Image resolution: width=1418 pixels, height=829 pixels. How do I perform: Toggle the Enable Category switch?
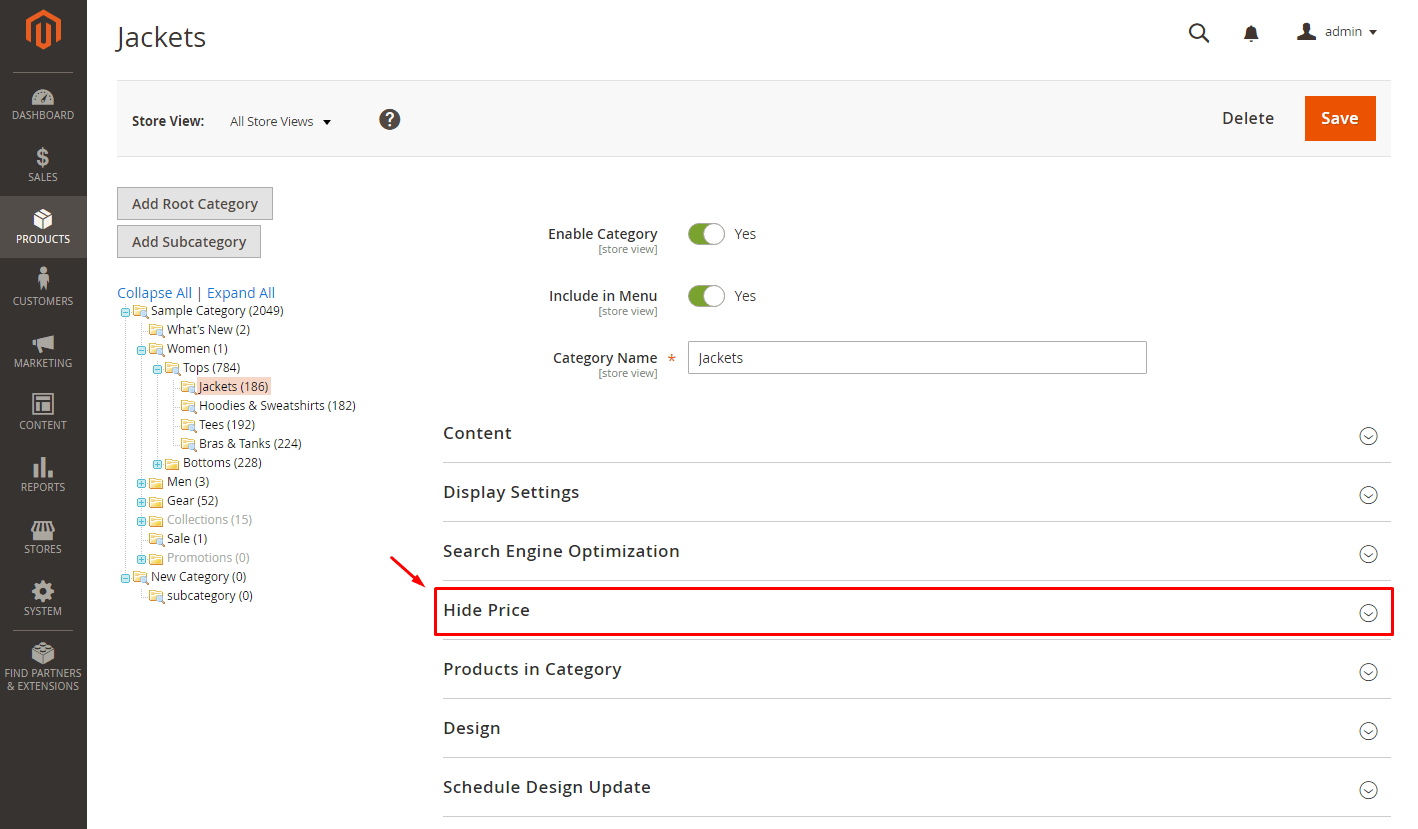click(x=706, y=234)
